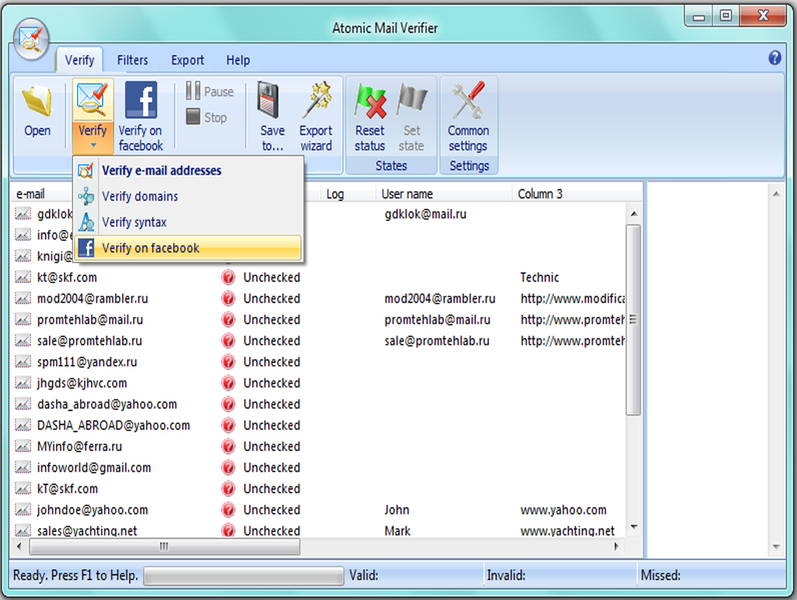Viewport: 797px width, 600px height.
Task: Click the www.yahoo.com cell
Action: point(563,509)
